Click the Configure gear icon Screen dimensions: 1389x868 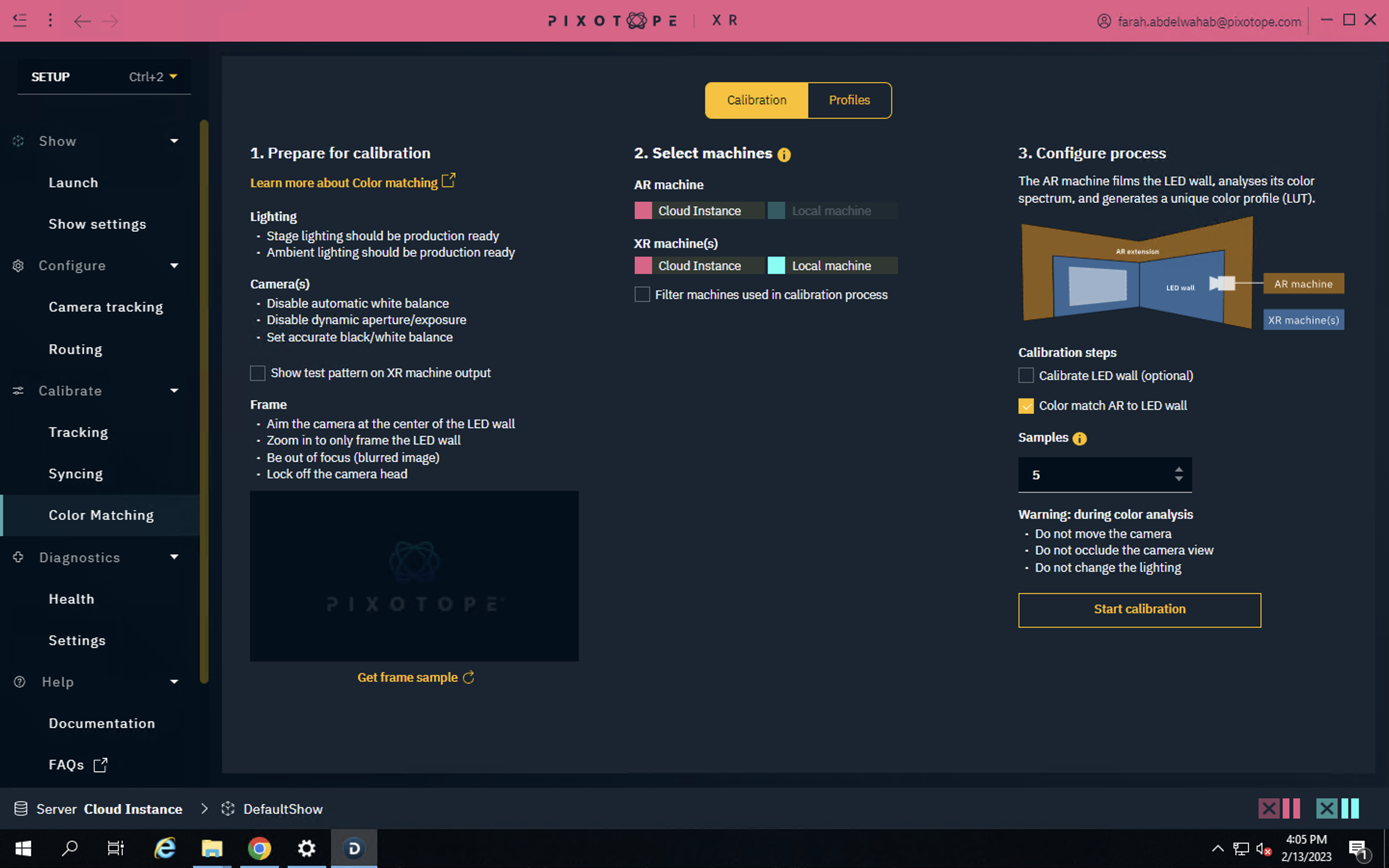pyautogui.click(x=18, y=266)
